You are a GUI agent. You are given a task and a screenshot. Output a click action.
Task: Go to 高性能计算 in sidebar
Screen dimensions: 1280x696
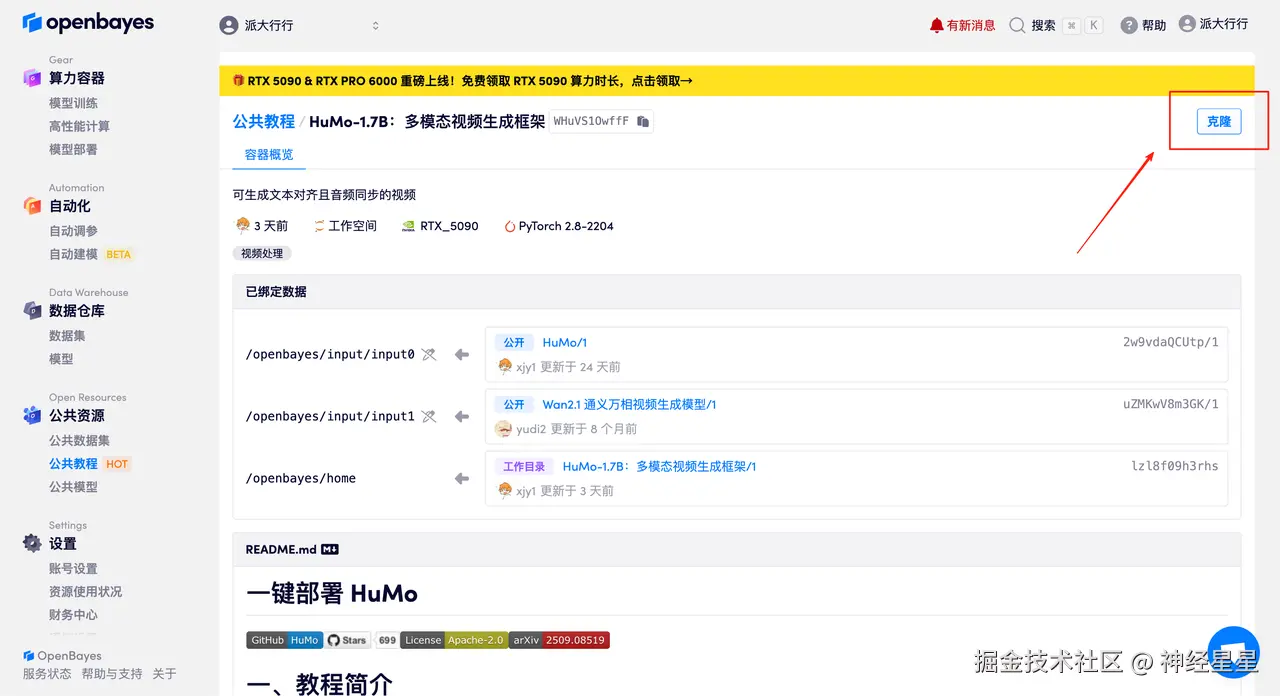(x=79, y=126)
